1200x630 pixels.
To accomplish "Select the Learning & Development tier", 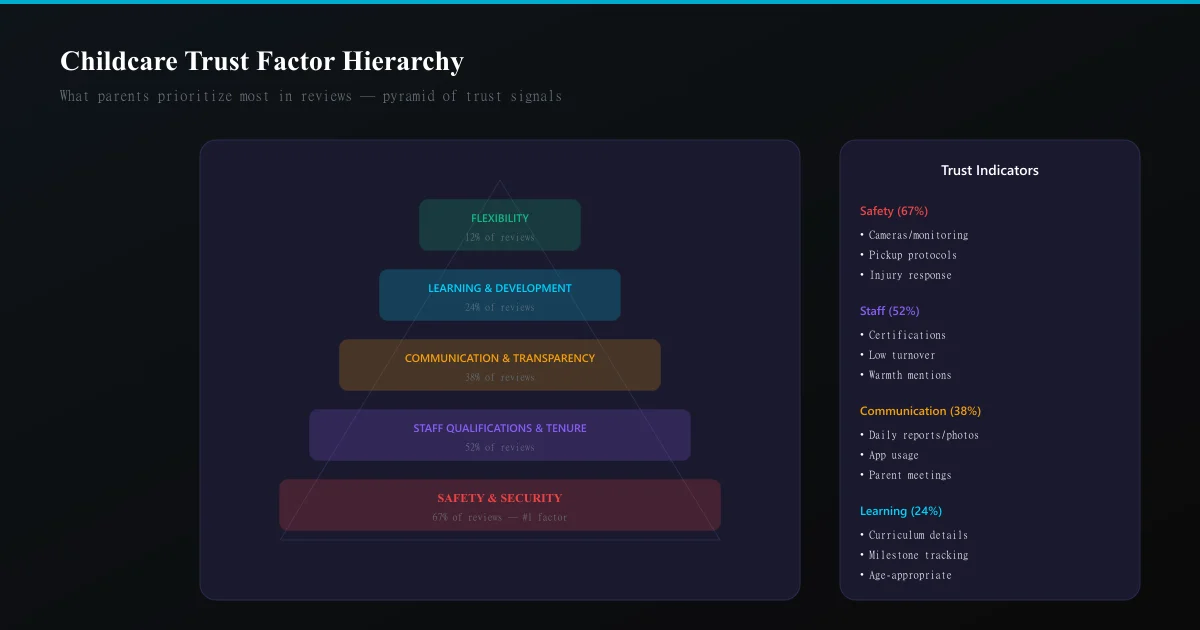I will (500, 295).
